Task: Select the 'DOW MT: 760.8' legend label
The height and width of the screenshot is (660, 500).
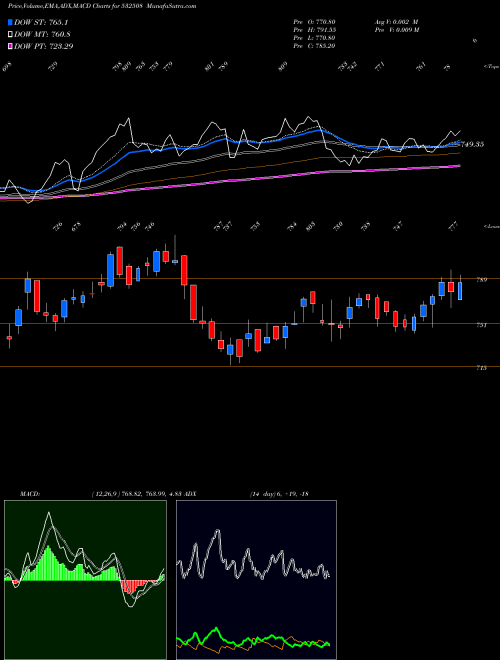Action: (42, 35)
